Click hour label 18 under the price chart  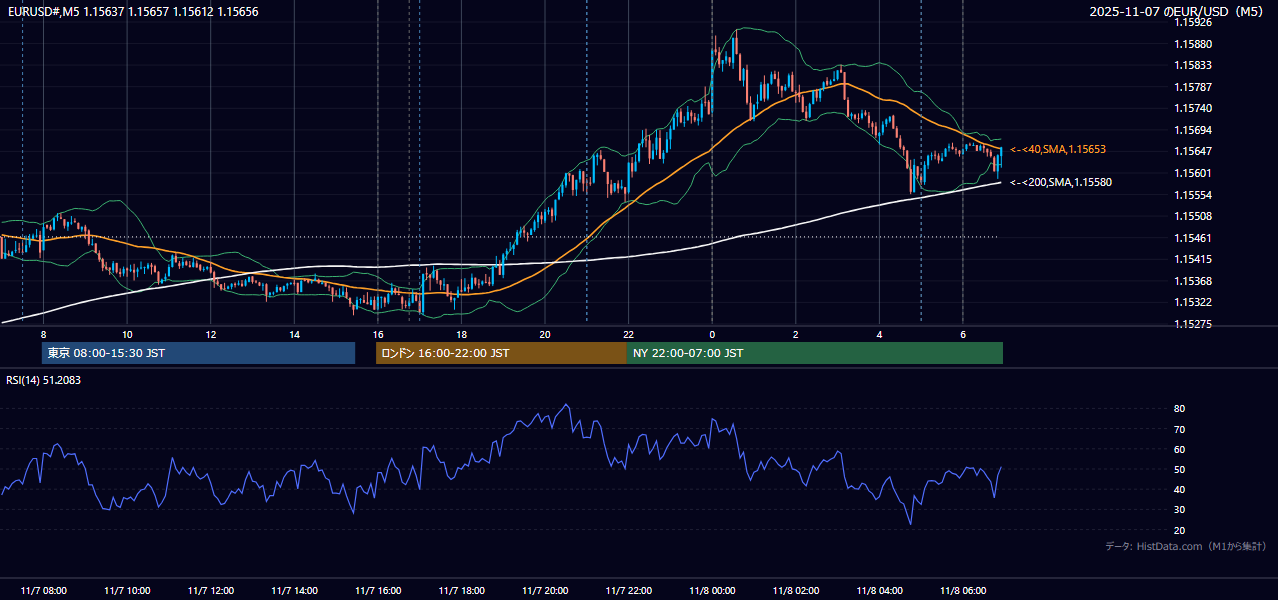pyautogui.click(x=461, y=334)
